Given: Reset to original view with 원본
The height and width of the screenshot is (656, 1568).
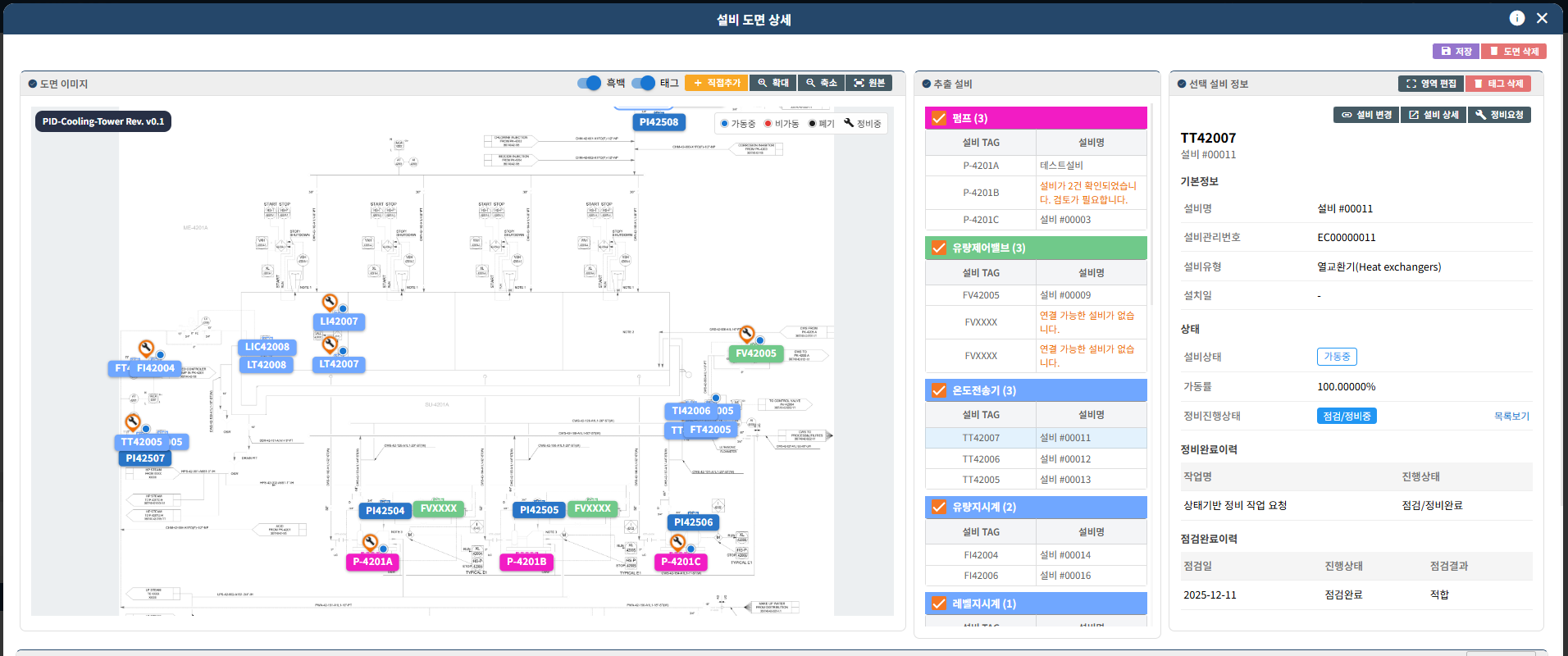Looking at the screenshot, I should click(869, 83).
